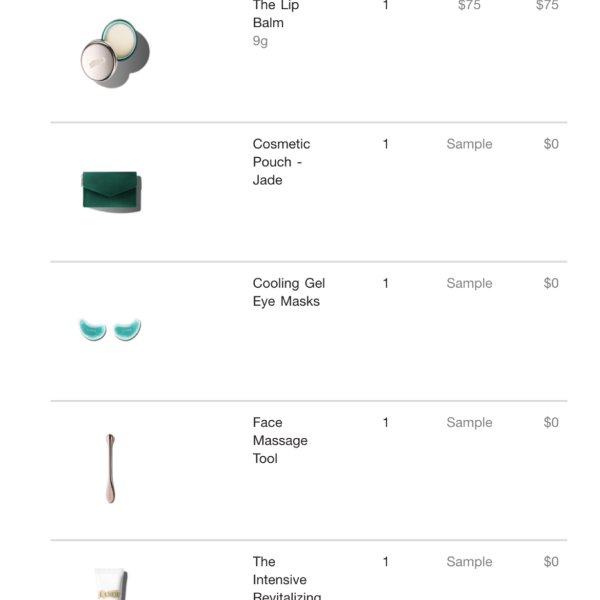Screen dimensions: 600x600
Task: Click the Sample label for Face Massage Tool
Action: (x=469, y=422)
